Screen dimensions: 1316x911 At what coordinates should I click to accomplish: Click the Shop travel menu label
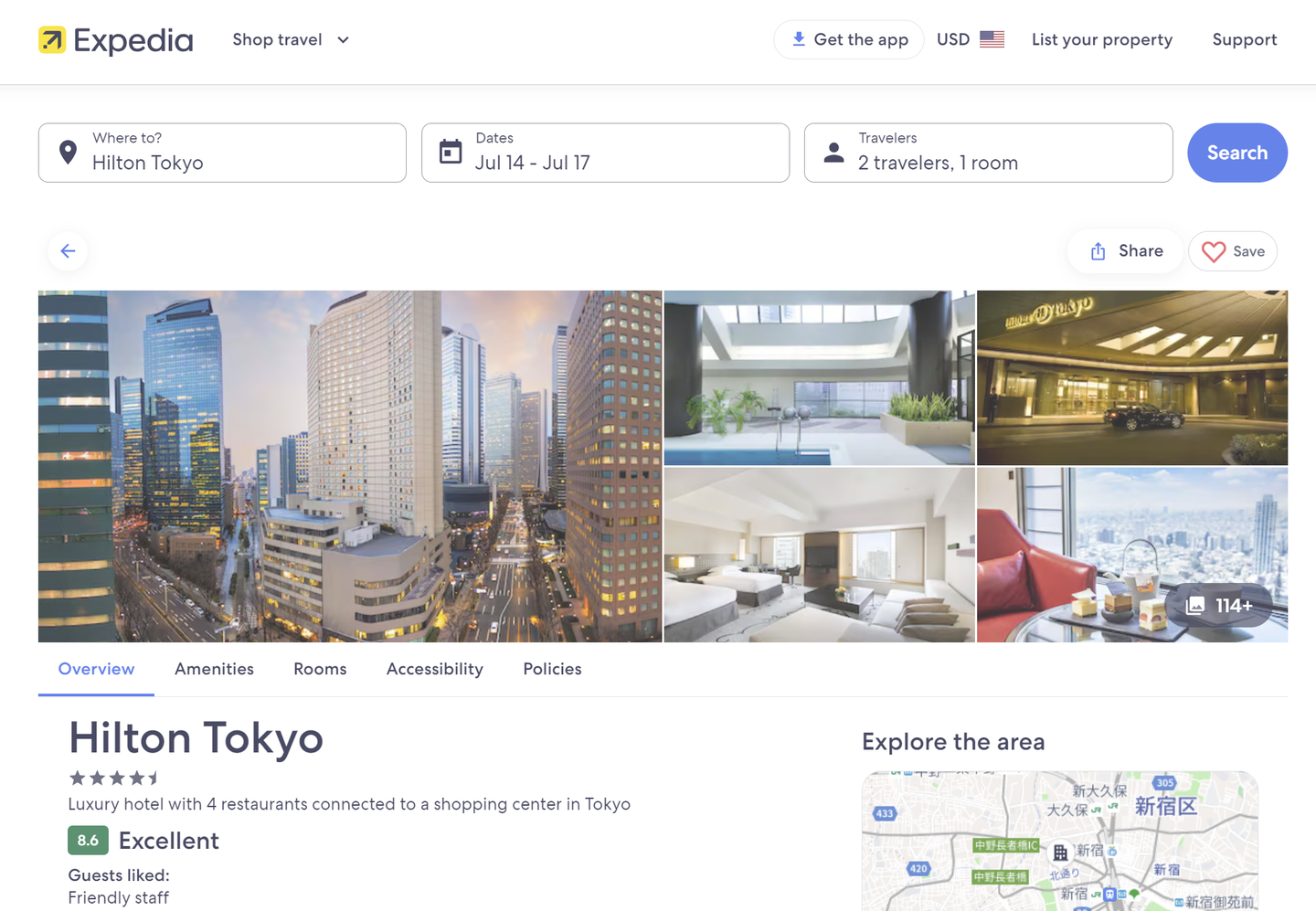click(x=277, y=39)
